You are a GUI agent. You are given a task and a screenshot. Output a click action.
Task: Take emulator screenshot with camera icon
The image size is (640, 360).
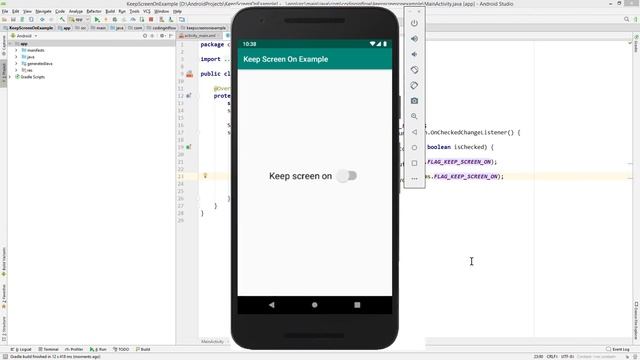[x=414, y=101]
